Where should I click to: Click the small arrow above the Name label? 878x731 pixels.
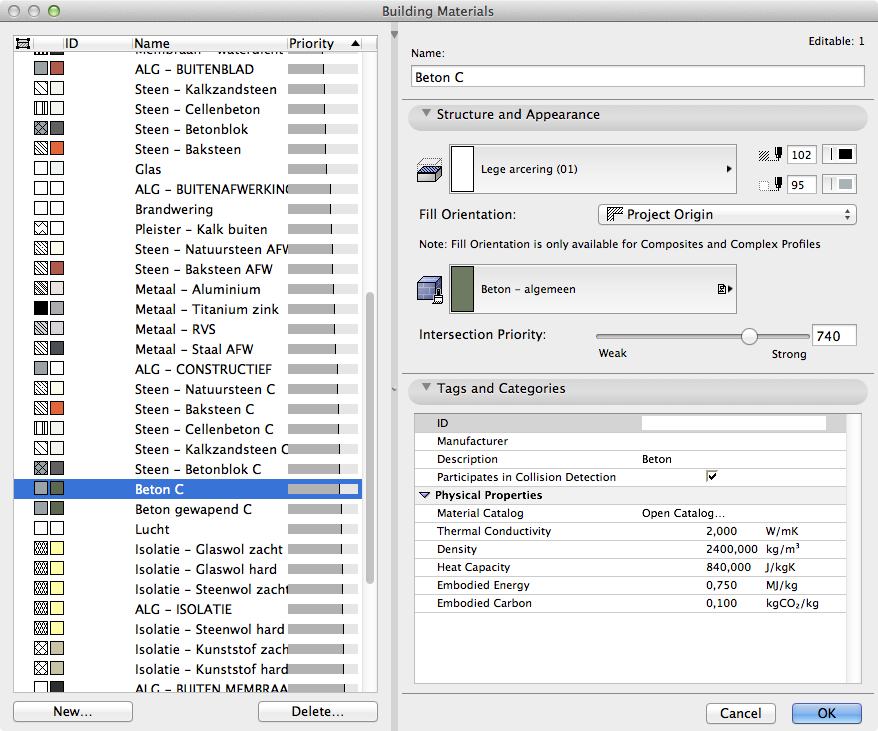(394, 35)
